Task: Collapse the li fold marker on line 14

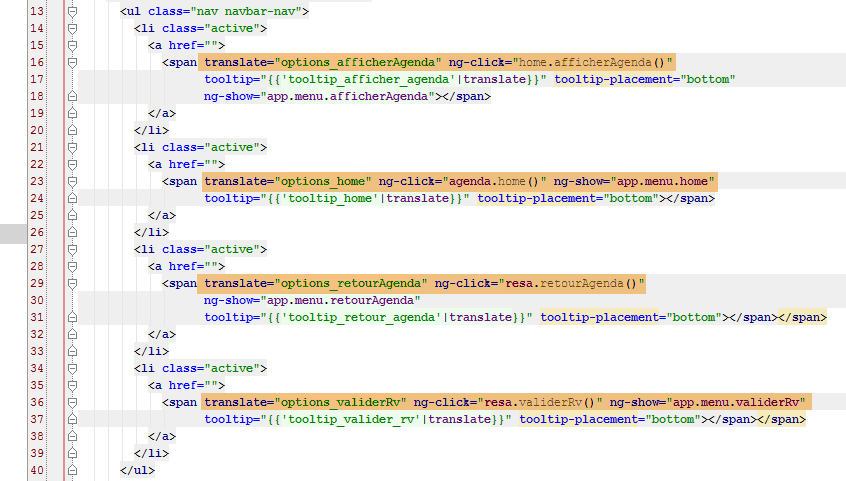Action: (x=72, y=28)
